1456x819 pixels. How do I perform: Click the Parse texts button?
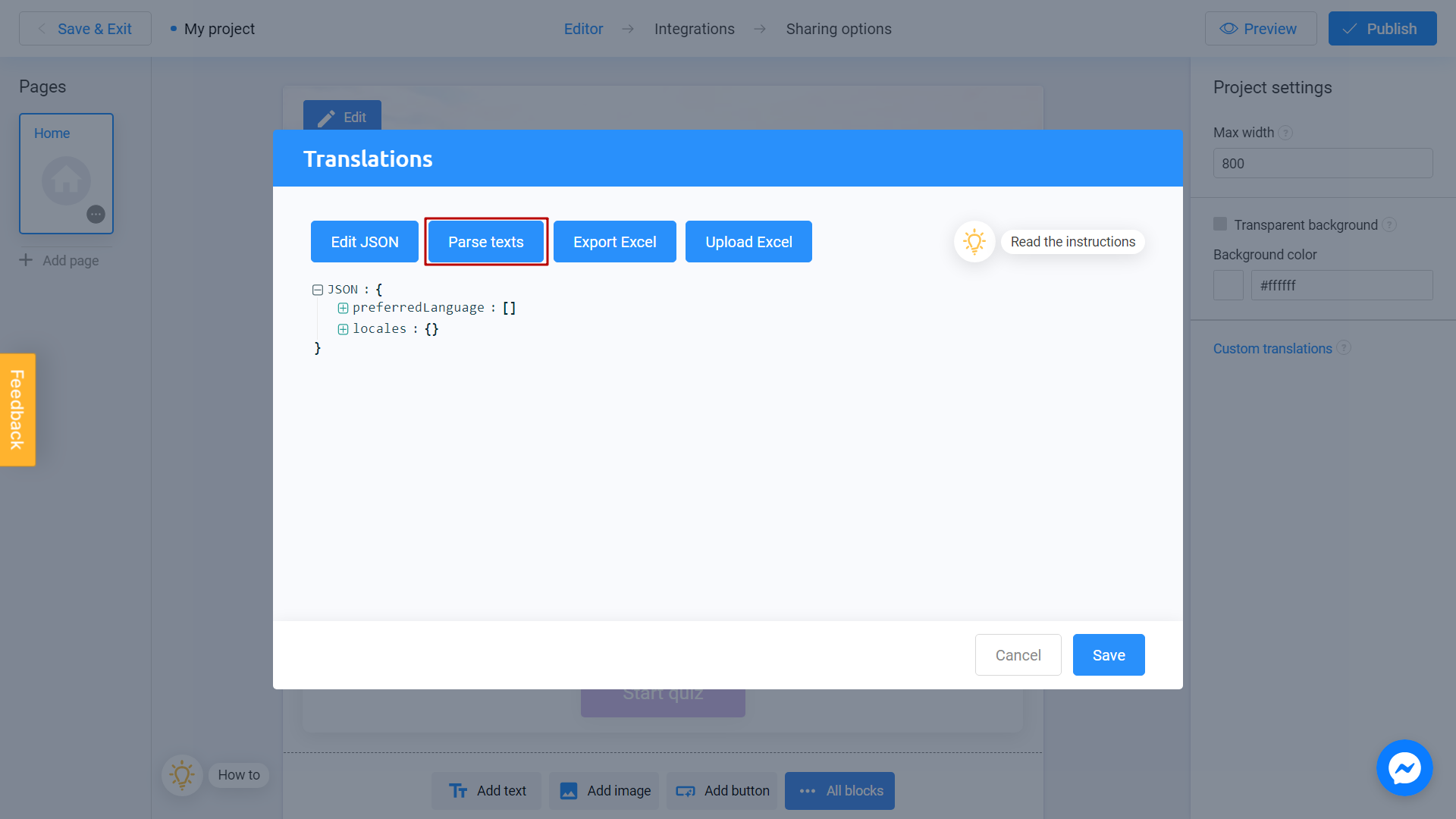click(486, 242)
